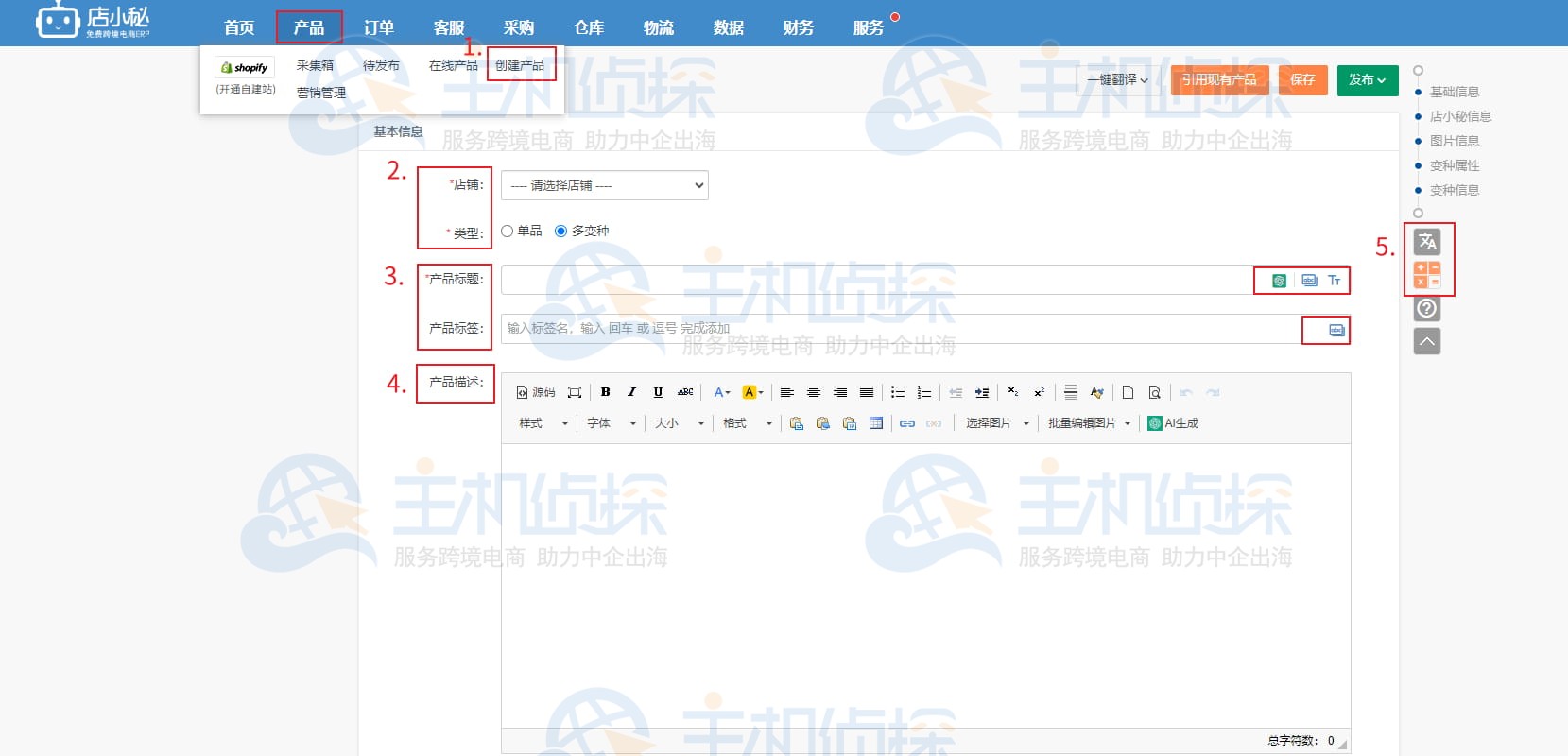Open the 格式 format dropdown

(748, 423)
